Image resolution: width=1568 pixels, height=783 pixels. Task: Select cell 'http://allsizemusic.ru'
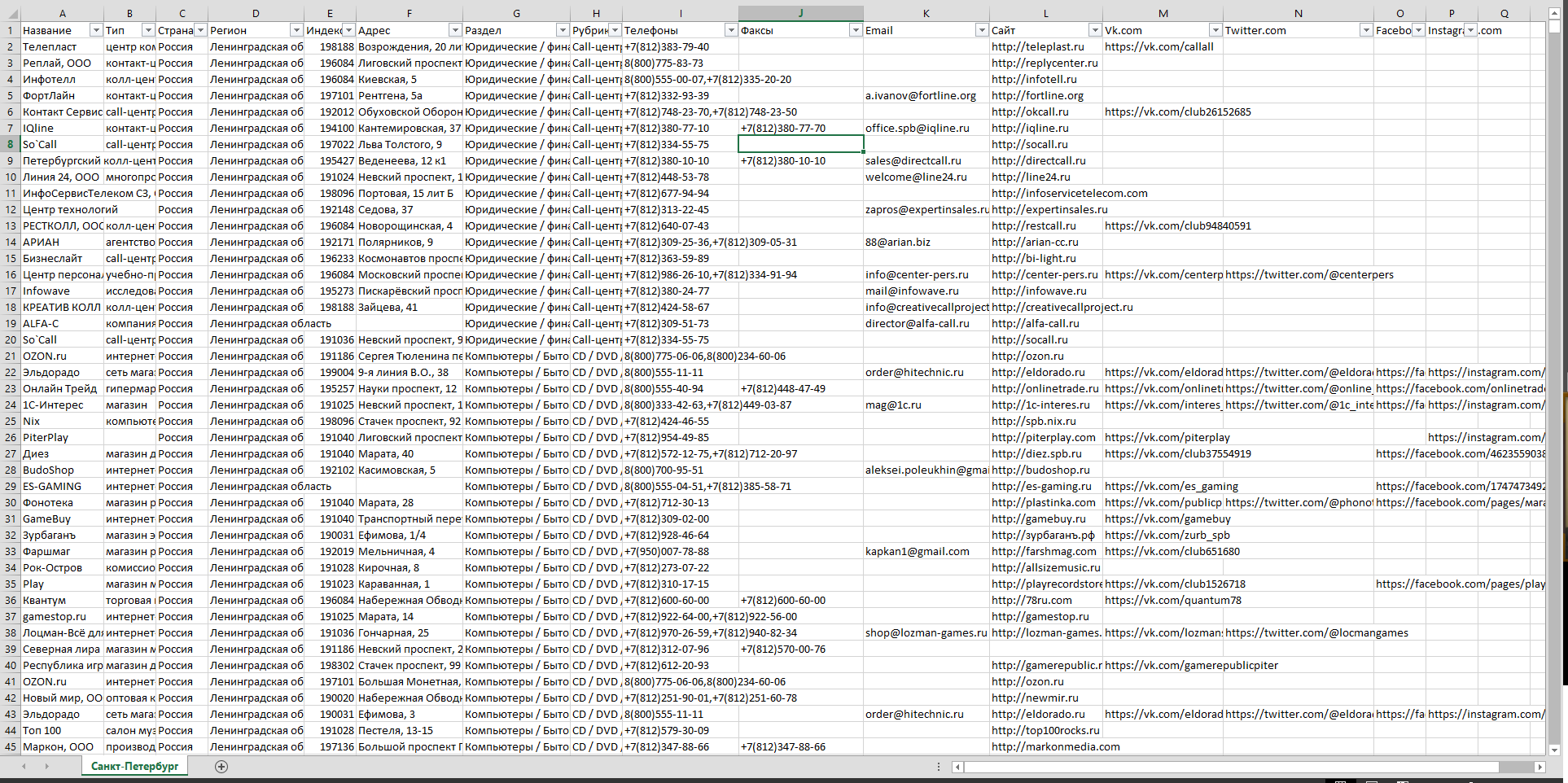[1046, 567]
